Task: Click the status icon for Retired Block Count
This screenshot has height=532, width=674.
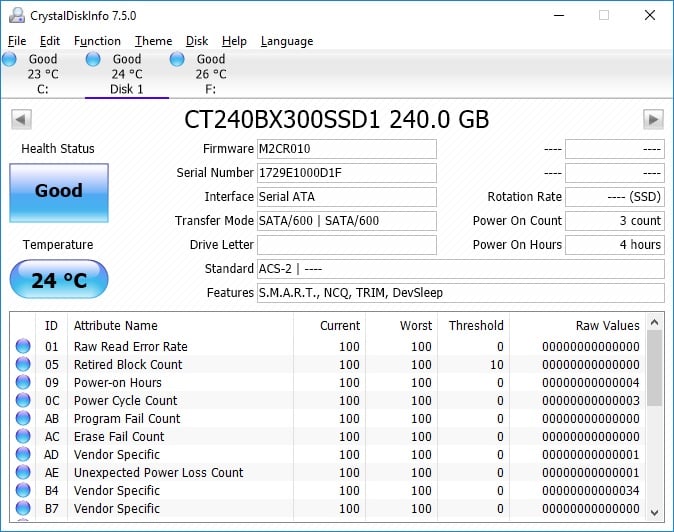Action: pyautogui.click(x=23, y=364)
